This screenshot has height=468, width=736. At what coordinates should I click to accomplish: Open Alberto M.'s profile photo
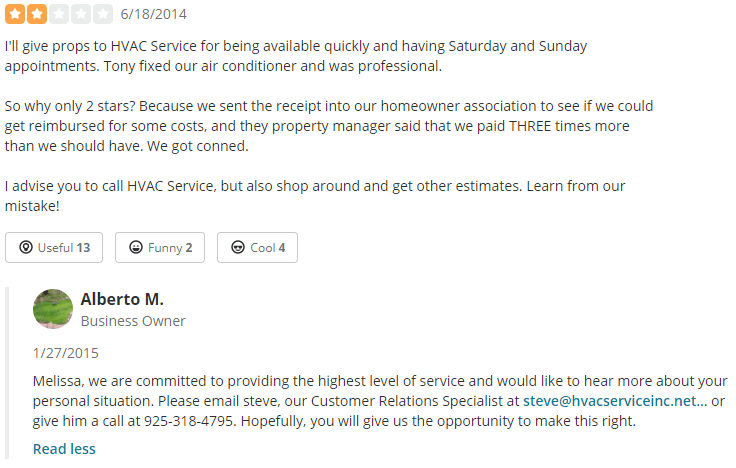pyautogui.click(x=53, y=309)
